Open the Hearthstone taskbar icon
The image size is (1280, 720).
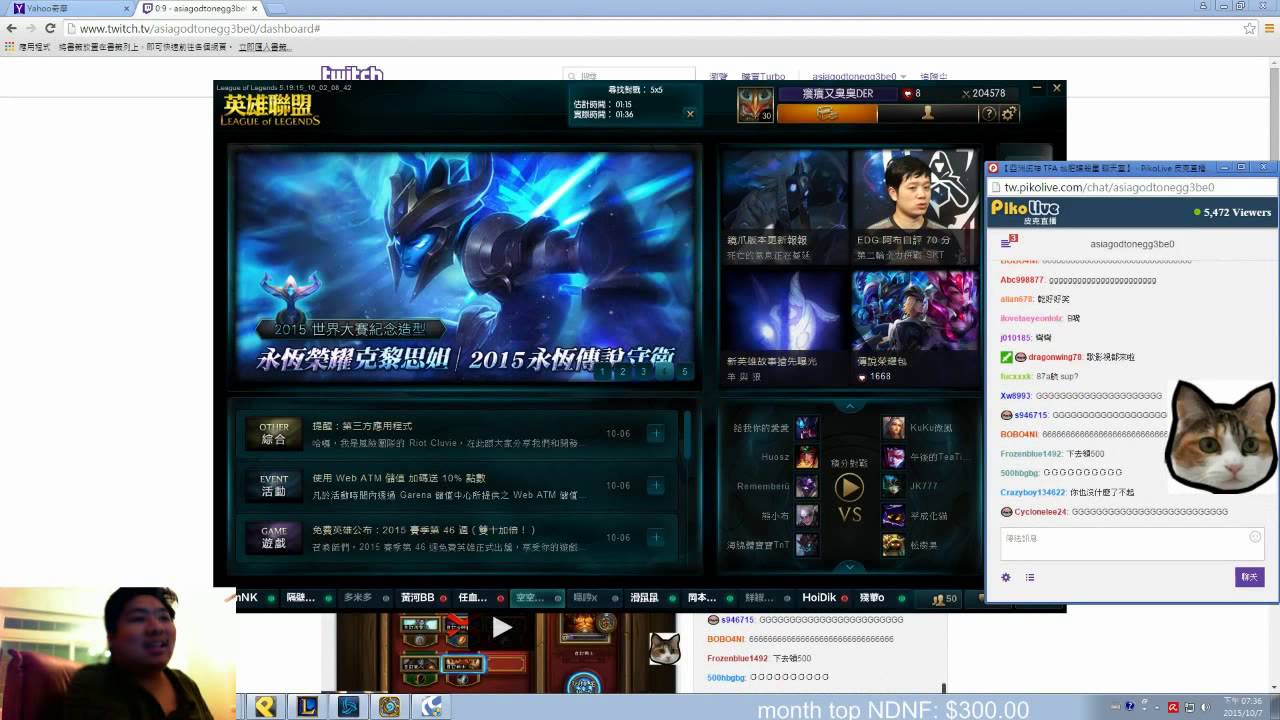(389, 706)
